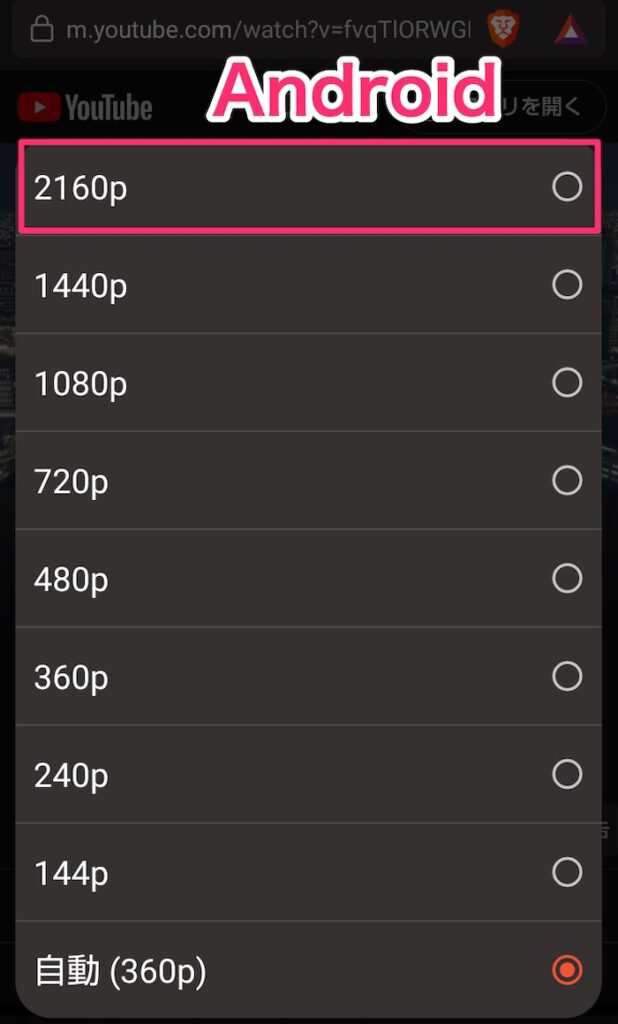This screenshot has height=1024, width=618.
Task: Click the Brave lion shield icon
Action: coord(503,30)
